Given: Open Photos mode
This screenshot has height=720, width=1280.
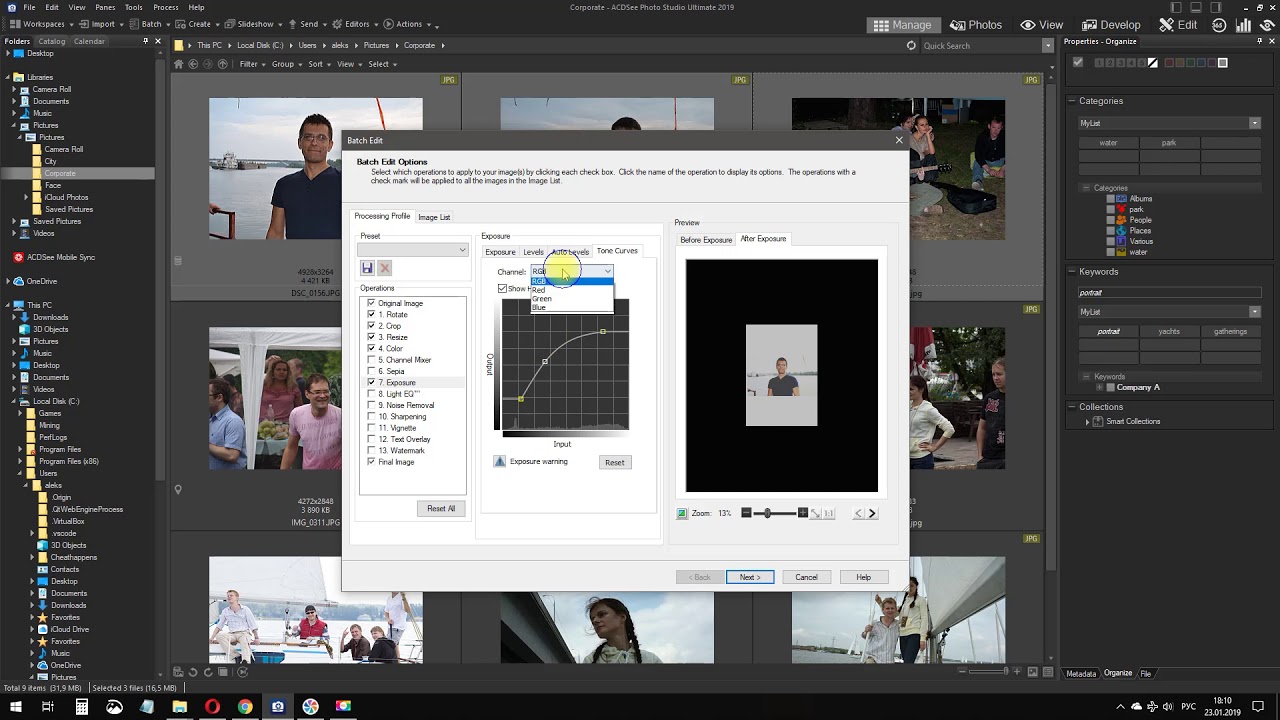Looking at the screenshot, I should click(x=976, y=25).
